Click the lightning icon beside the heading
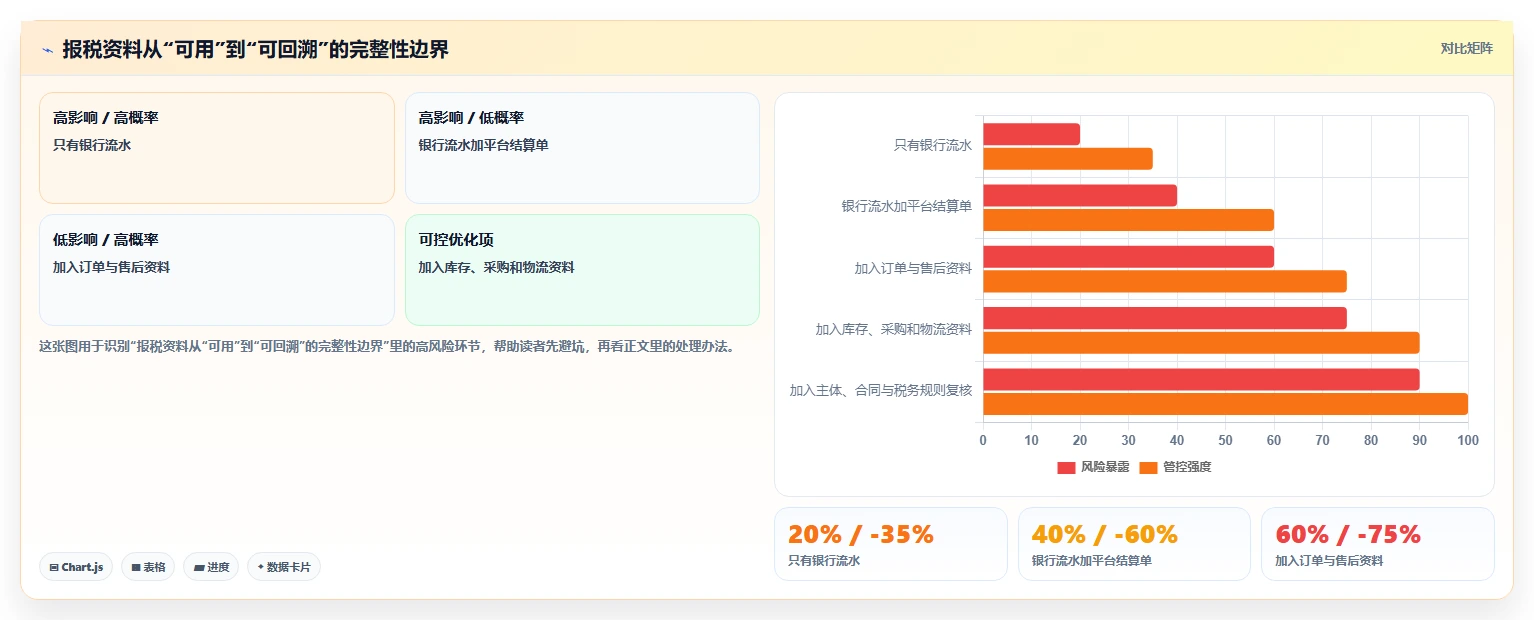1534x620 pixels. click(x=47, y=49)
